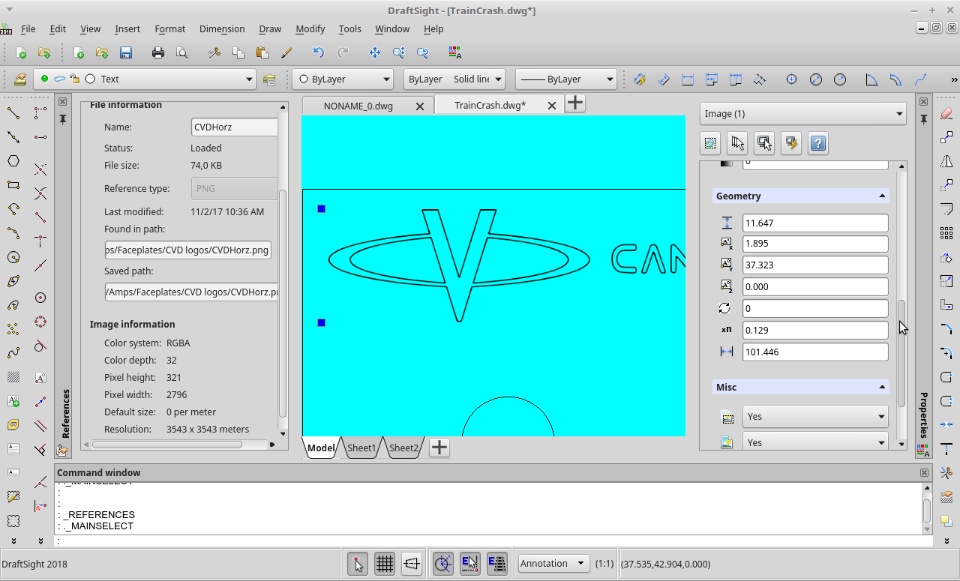Toggle Polar tracking in status bar

[443, 564]
